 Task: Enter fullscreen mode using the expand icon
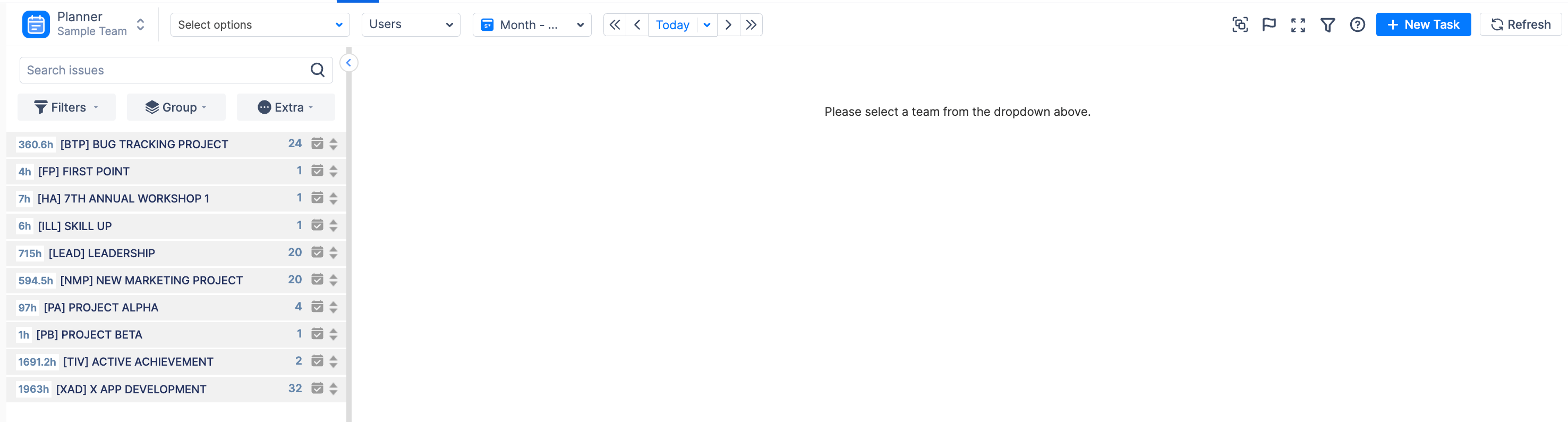coord(1298,25)
